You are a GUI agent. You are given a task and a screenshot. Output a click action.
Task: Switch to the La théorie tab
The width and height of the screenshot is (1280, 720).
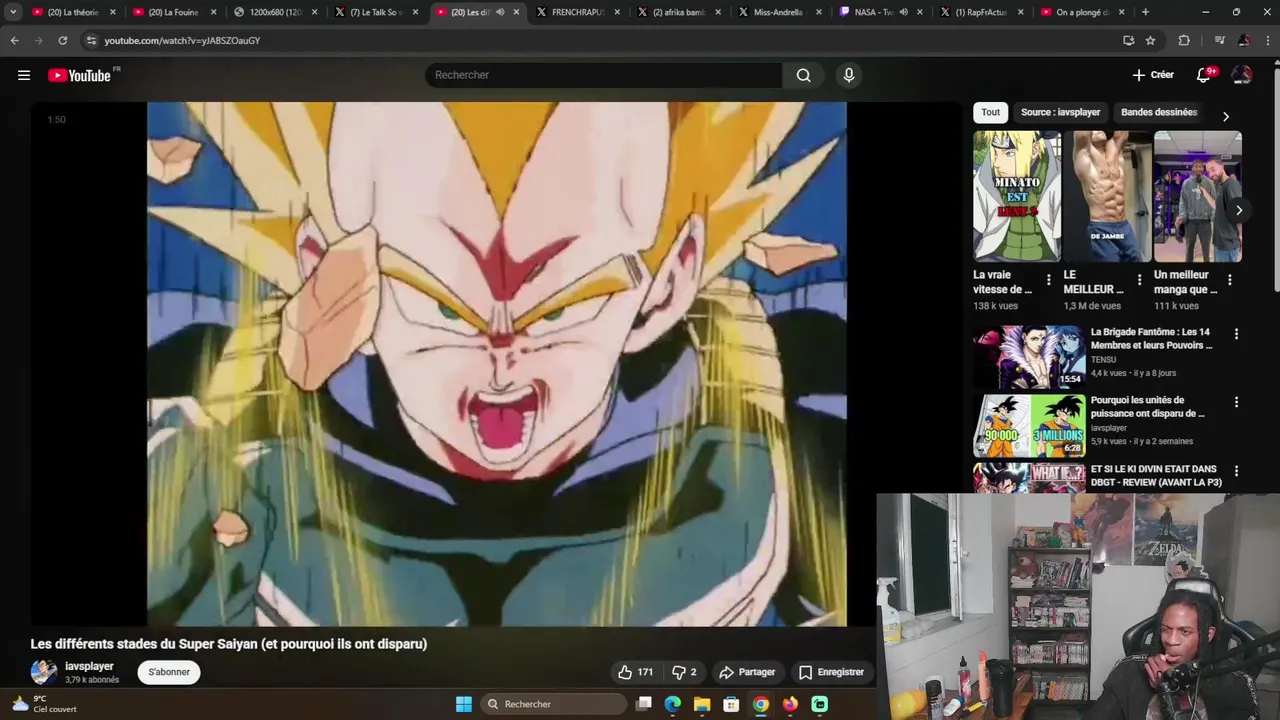point(73,12)
